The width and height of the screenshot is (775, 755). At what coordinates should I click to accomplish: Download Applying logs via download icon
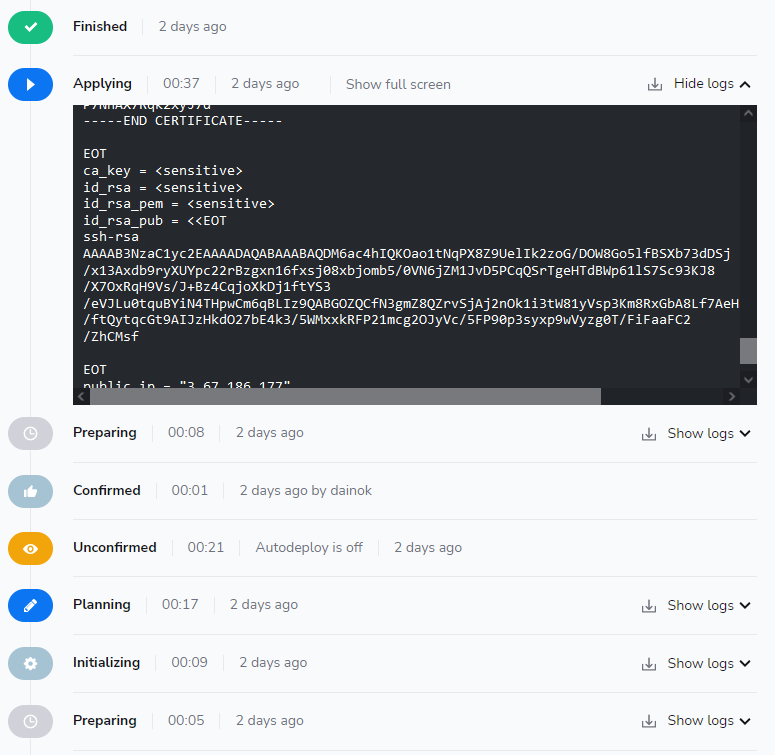click(x=655, y=84)
